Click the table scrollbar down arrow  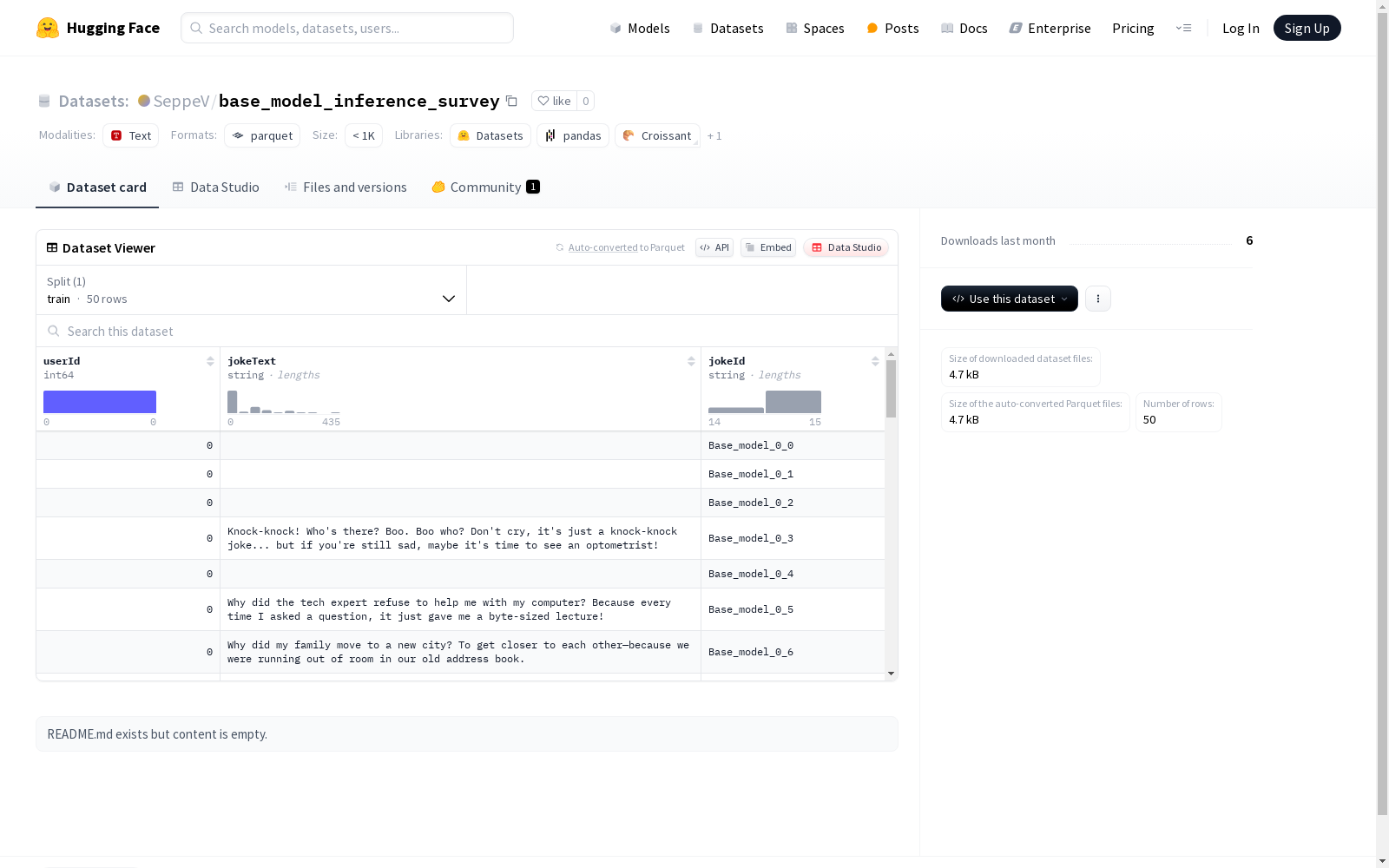(891, 674)
